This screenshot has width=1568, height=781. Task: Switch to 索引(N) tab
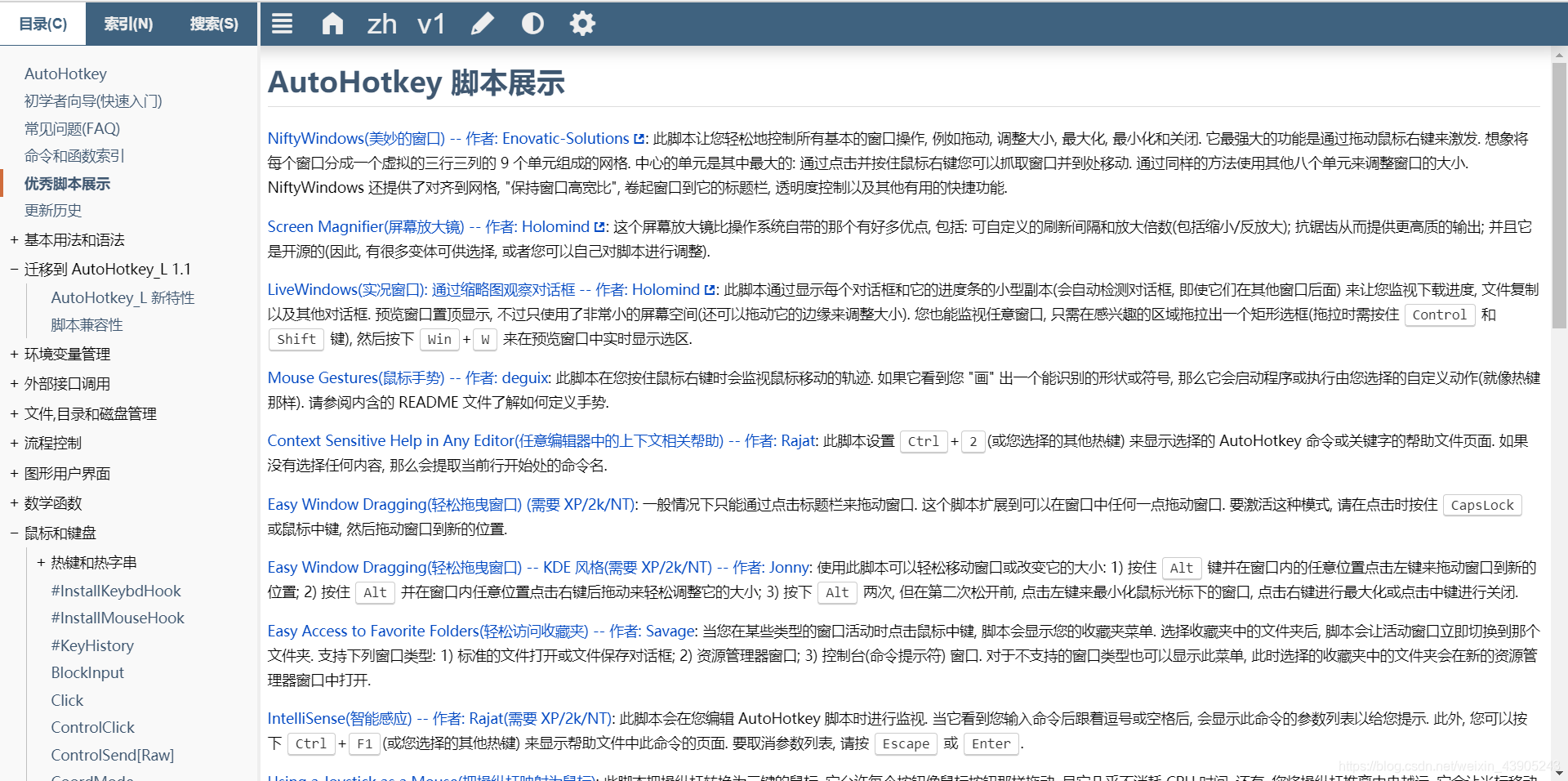pyautogui.click(x=128, y=24)
